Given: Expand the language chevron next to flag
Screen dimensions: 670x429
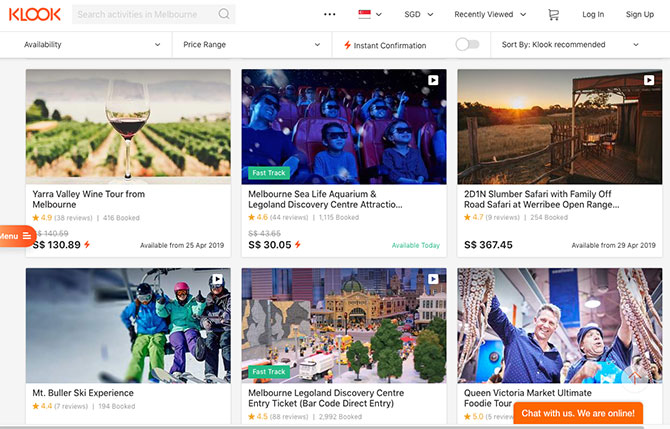Looking at the screenshot, I should [x=379, y=15].
